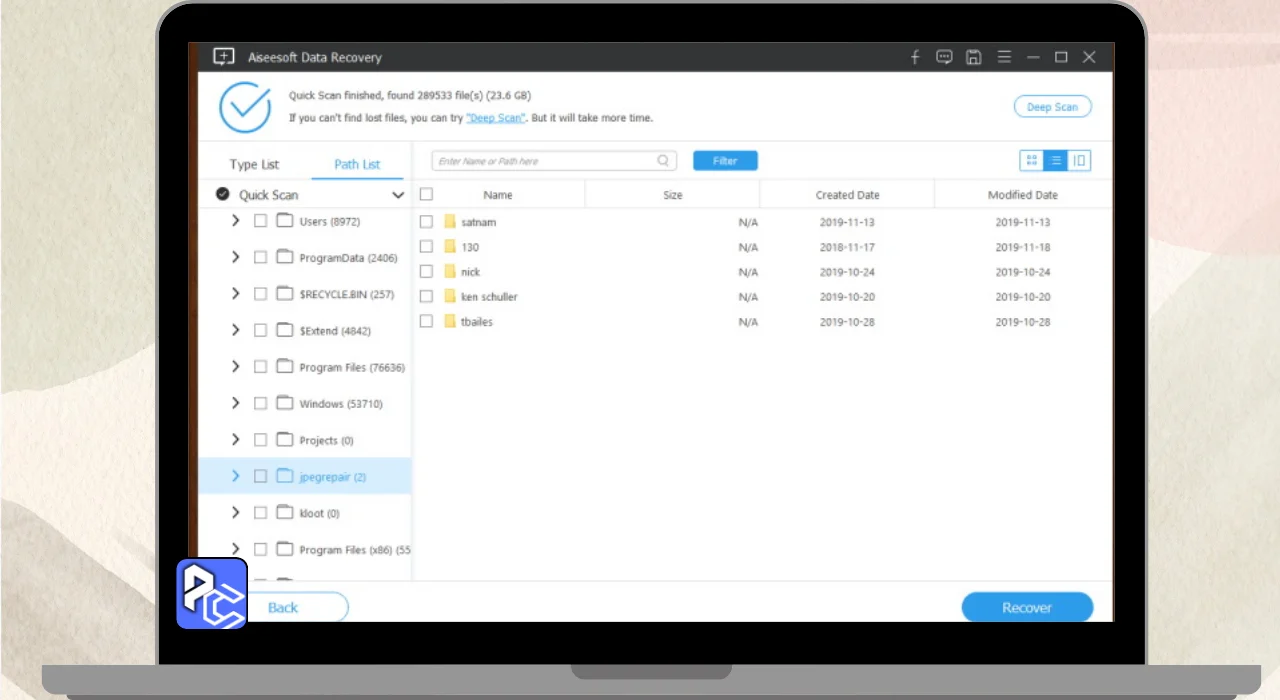The image size is (1280, 700).
Task: Check the $Extend (4842) checkbox
Action: pyautogui.click(x=260, y=330)
